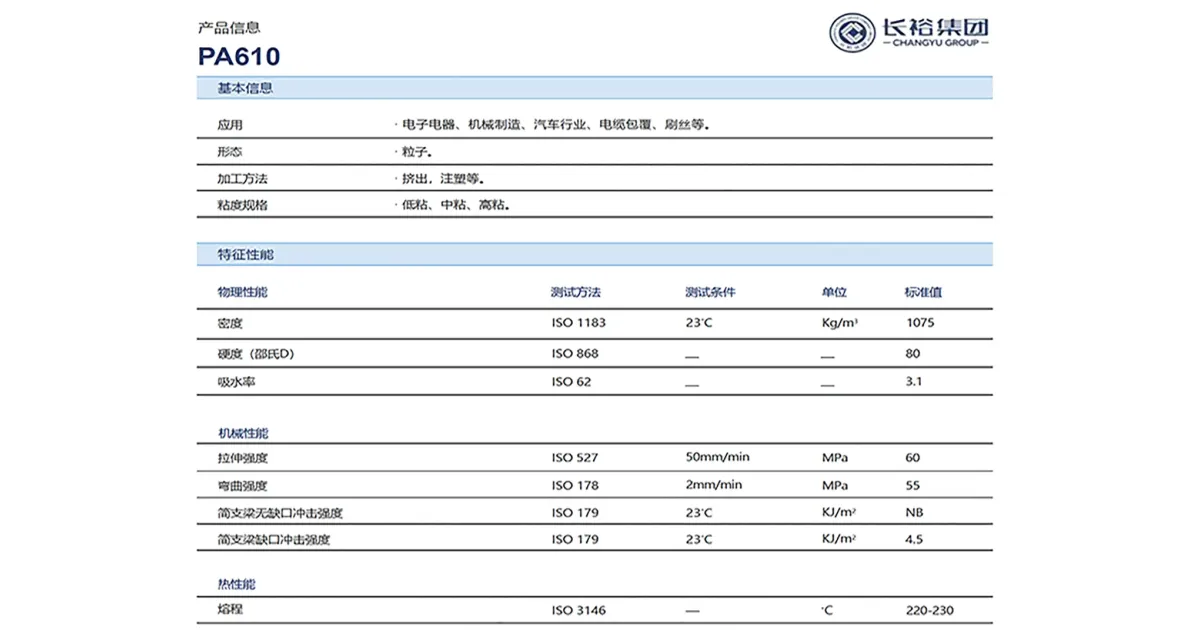
Task: Click the Kg/m³ unit cell
Action: tap(841, 323)
